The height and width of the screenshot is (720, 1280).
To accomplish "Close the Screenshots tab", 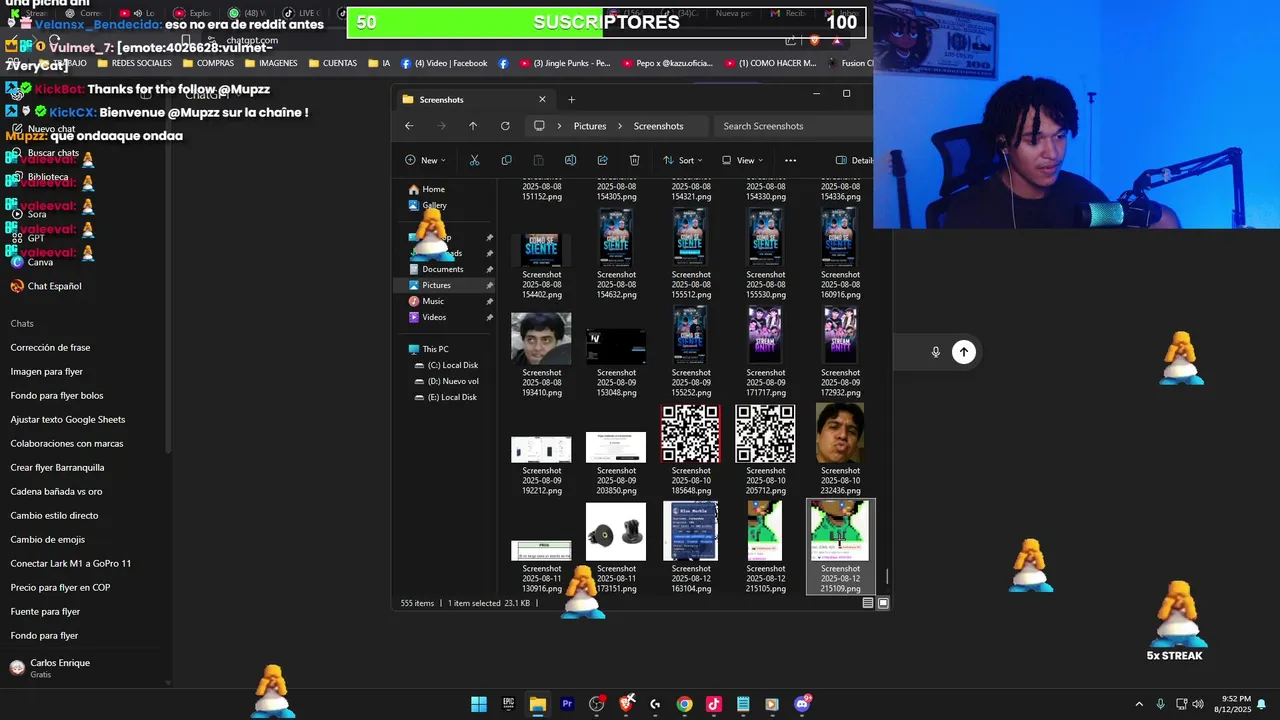I will [542, 99].
